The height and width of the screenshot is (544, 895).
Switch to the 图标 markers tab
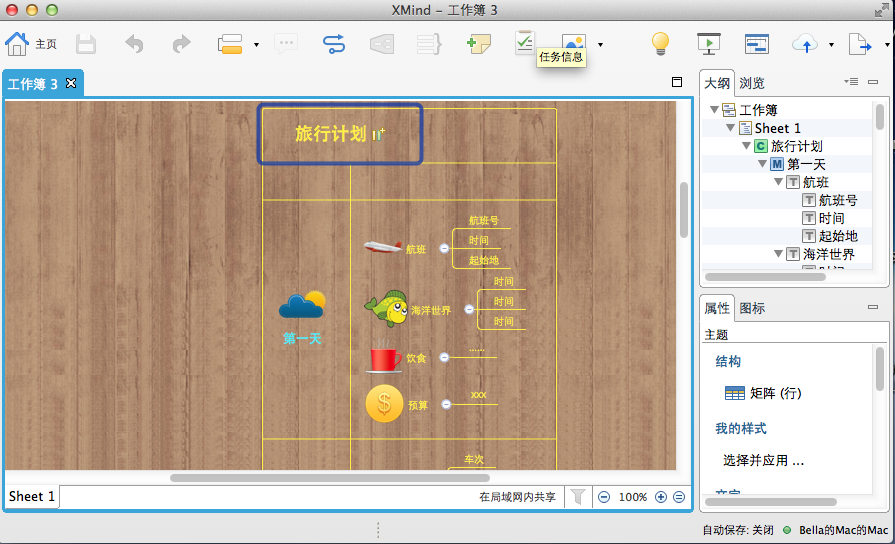click(752, 308)
